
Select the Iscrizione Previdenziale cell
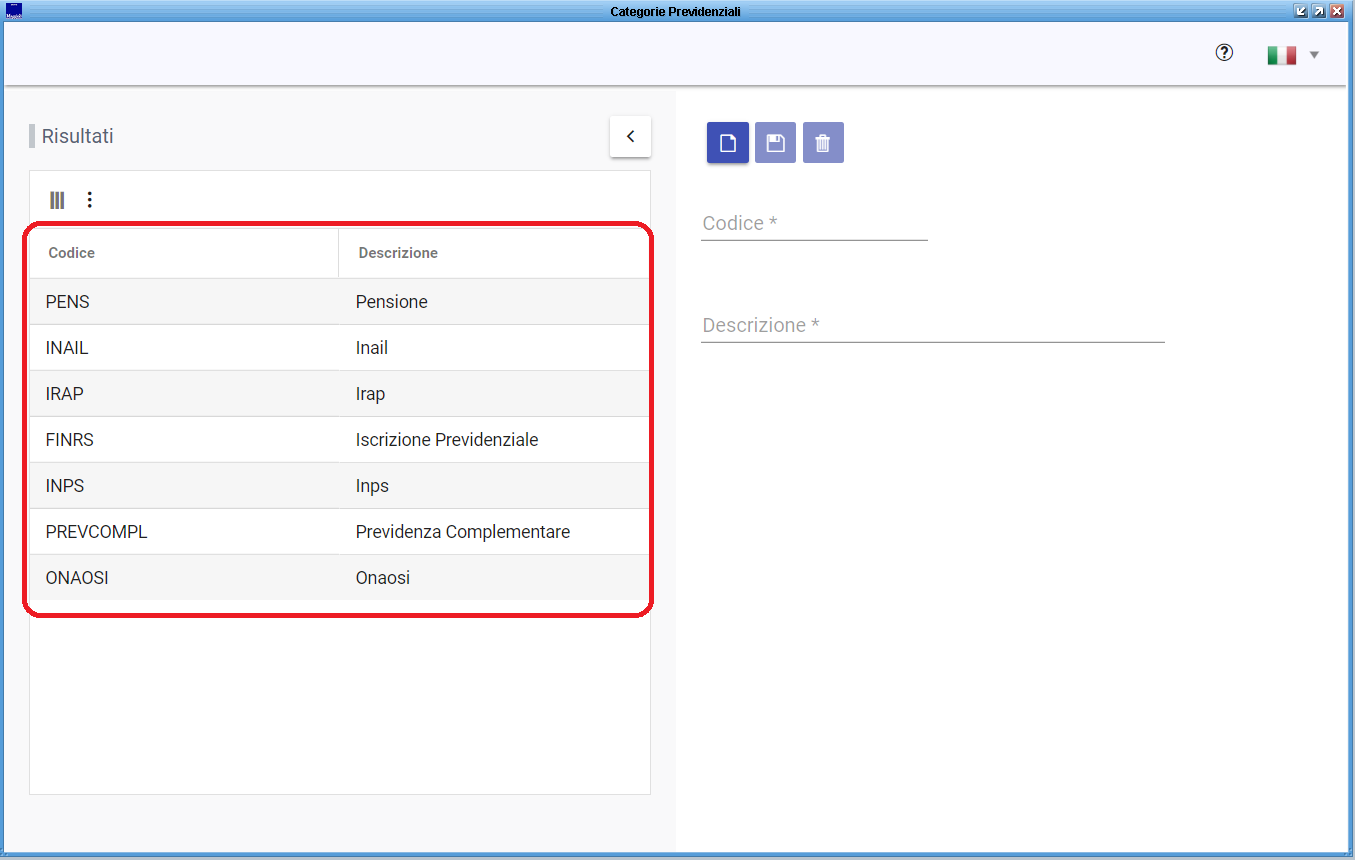[494, 440]
